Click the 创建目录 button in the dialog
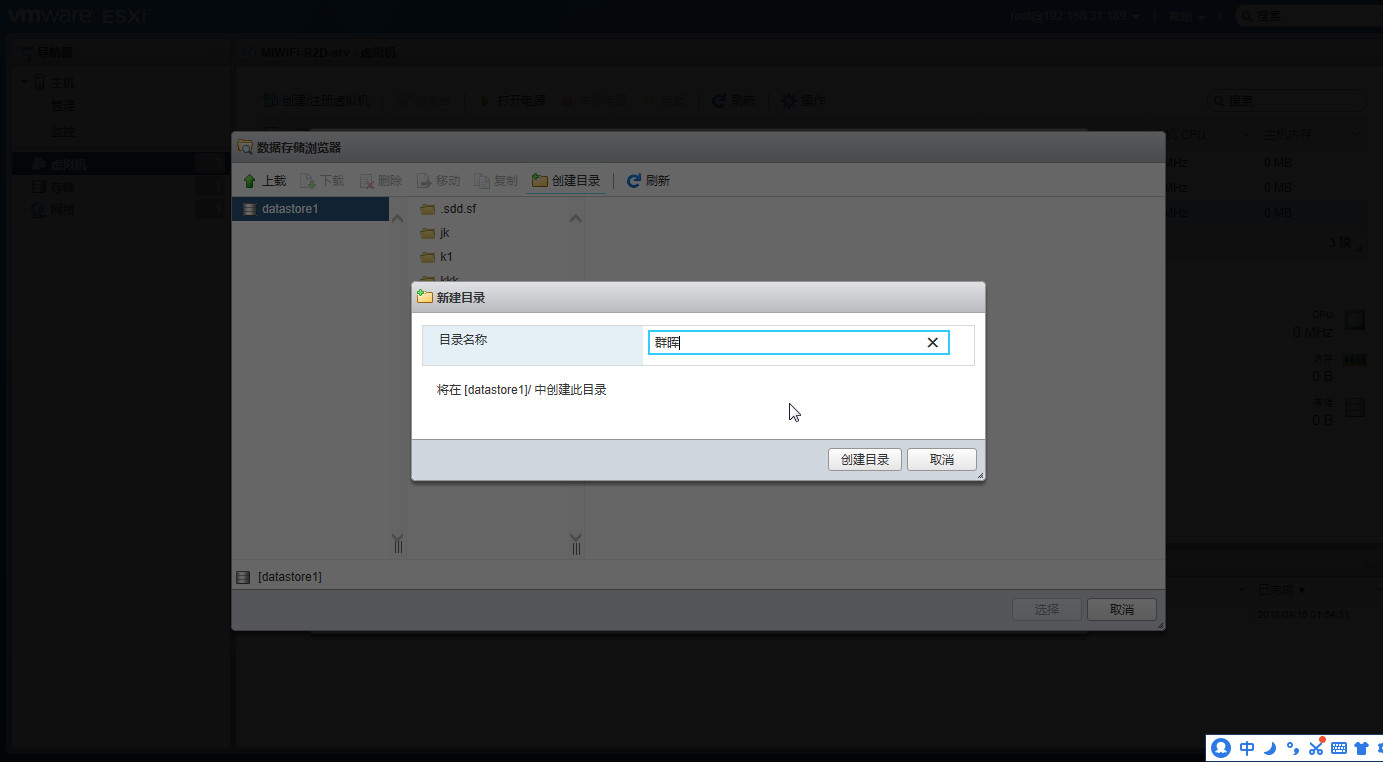 pos(865,459)
